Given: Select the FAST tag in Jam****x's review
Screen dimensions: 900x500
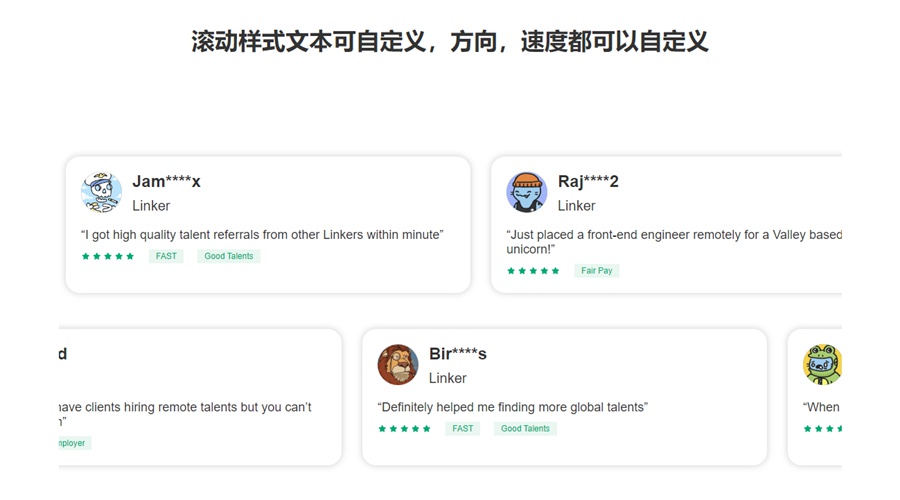Looking at the screenshot, I should [x=166, y=257].
